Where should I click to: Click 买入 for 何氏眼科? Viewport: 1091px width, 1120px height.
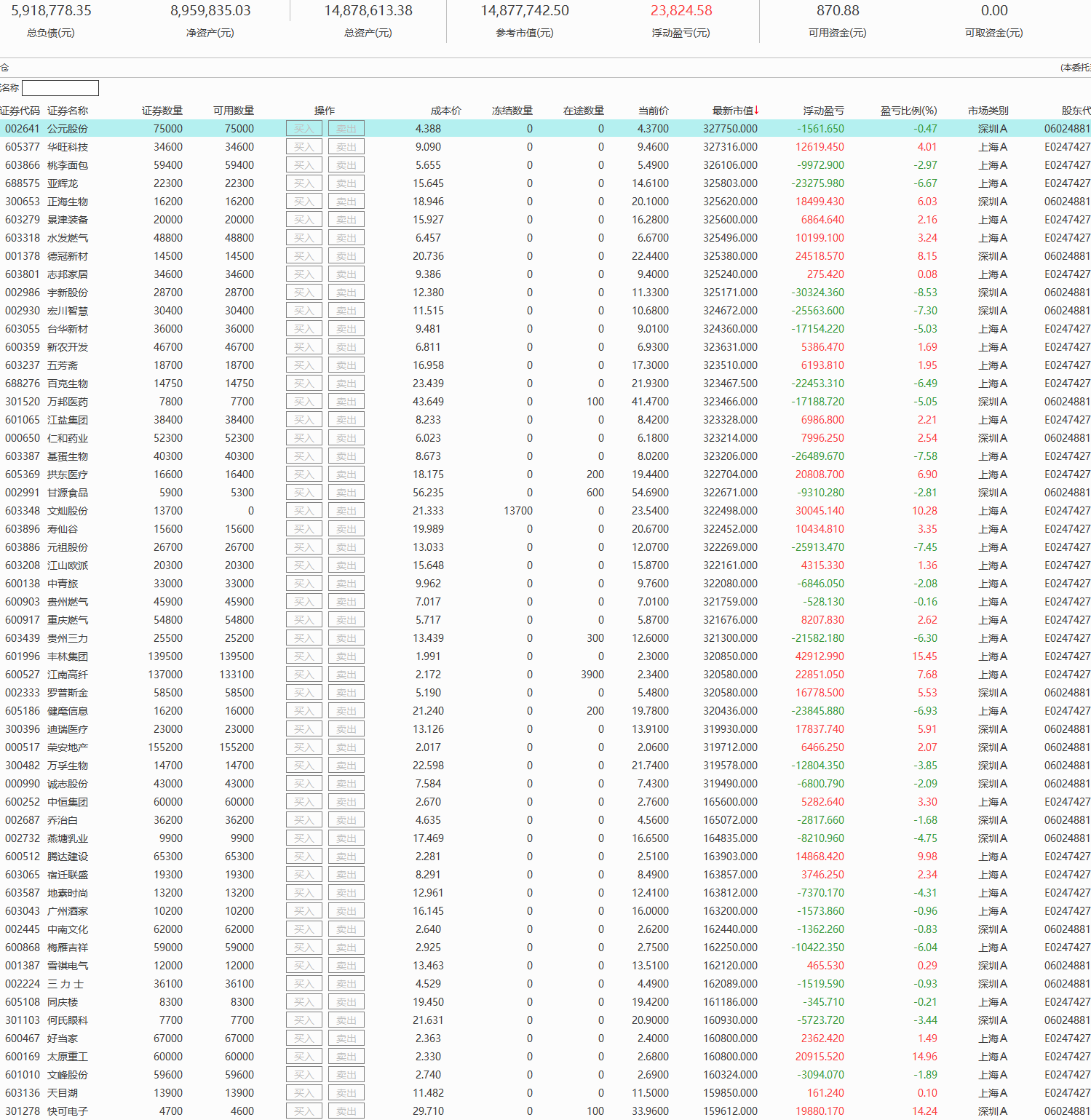[x=304, y=1020]
